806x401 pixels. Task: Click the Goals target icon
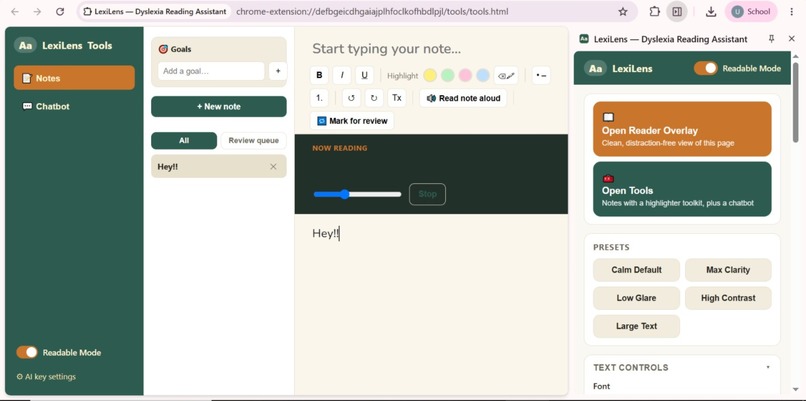pyautogui.click(x=163, y=49)
